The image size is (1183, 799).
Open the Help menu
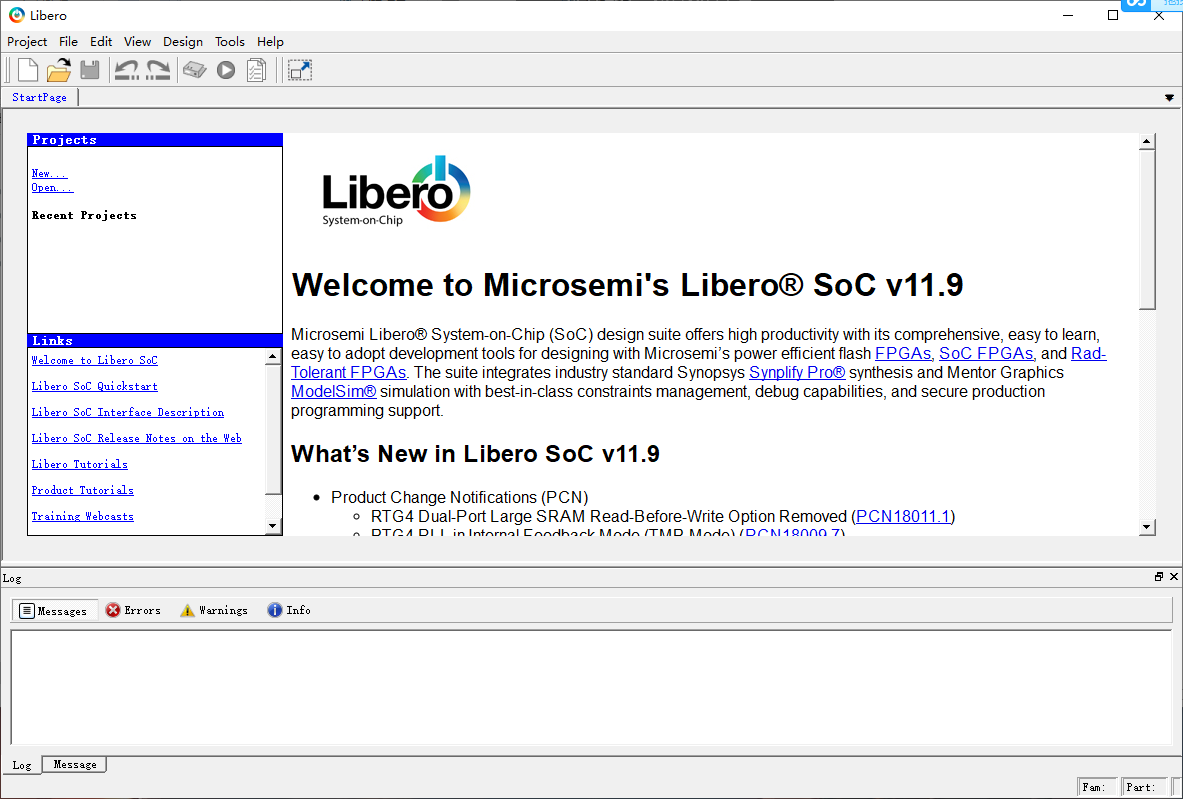(x=270, y=41)
